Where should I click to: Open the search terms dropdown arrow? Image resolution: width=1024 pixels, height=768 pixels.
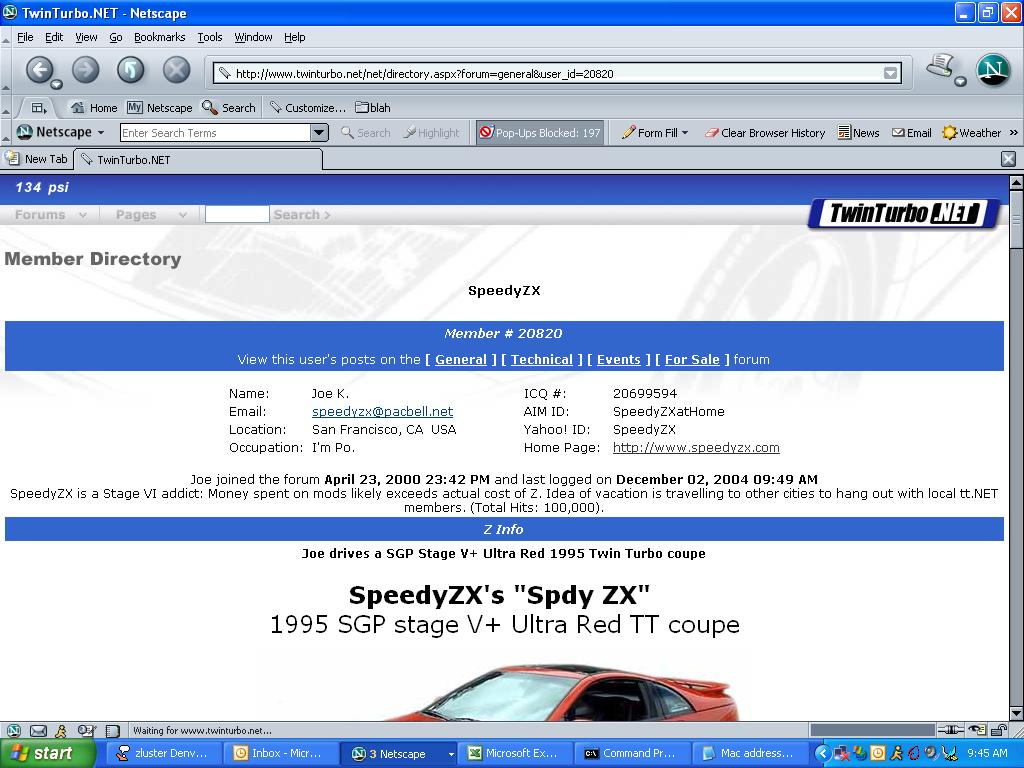[x=319, y=133]
